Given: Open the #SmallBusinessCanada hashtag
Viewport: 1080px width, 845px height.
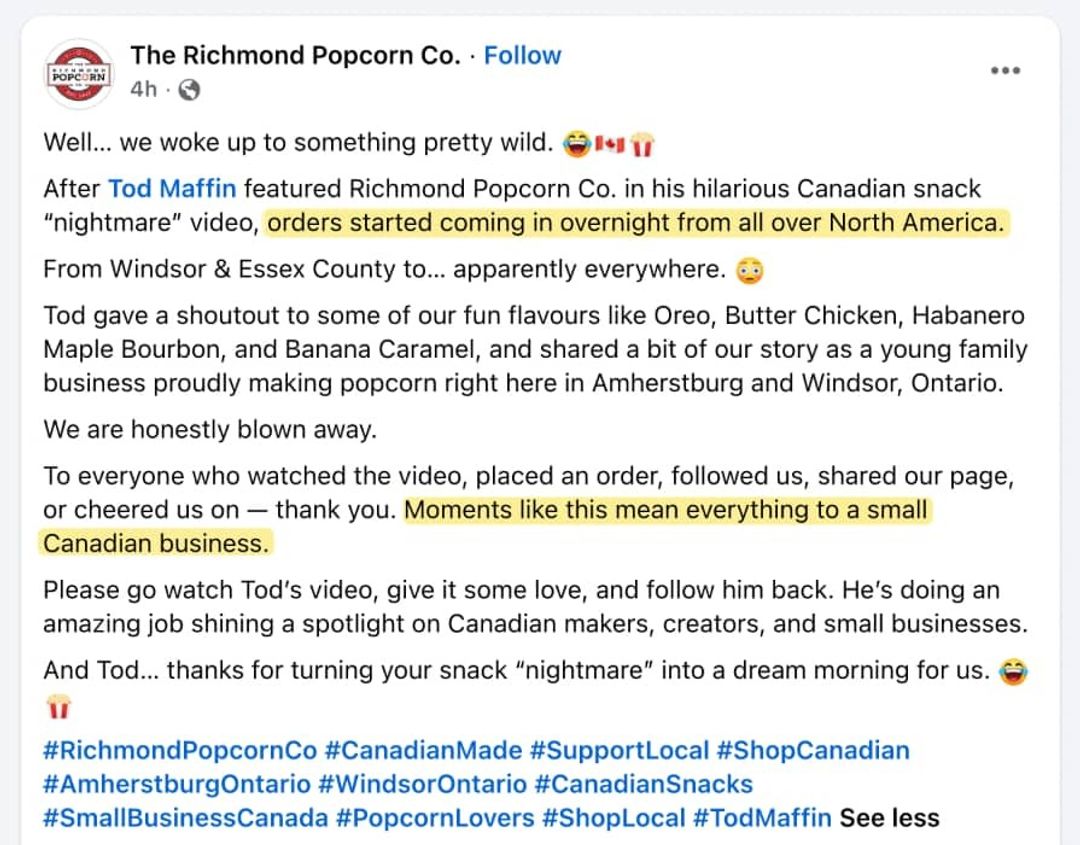Looking at the screenshot, I should click(185, 817).
